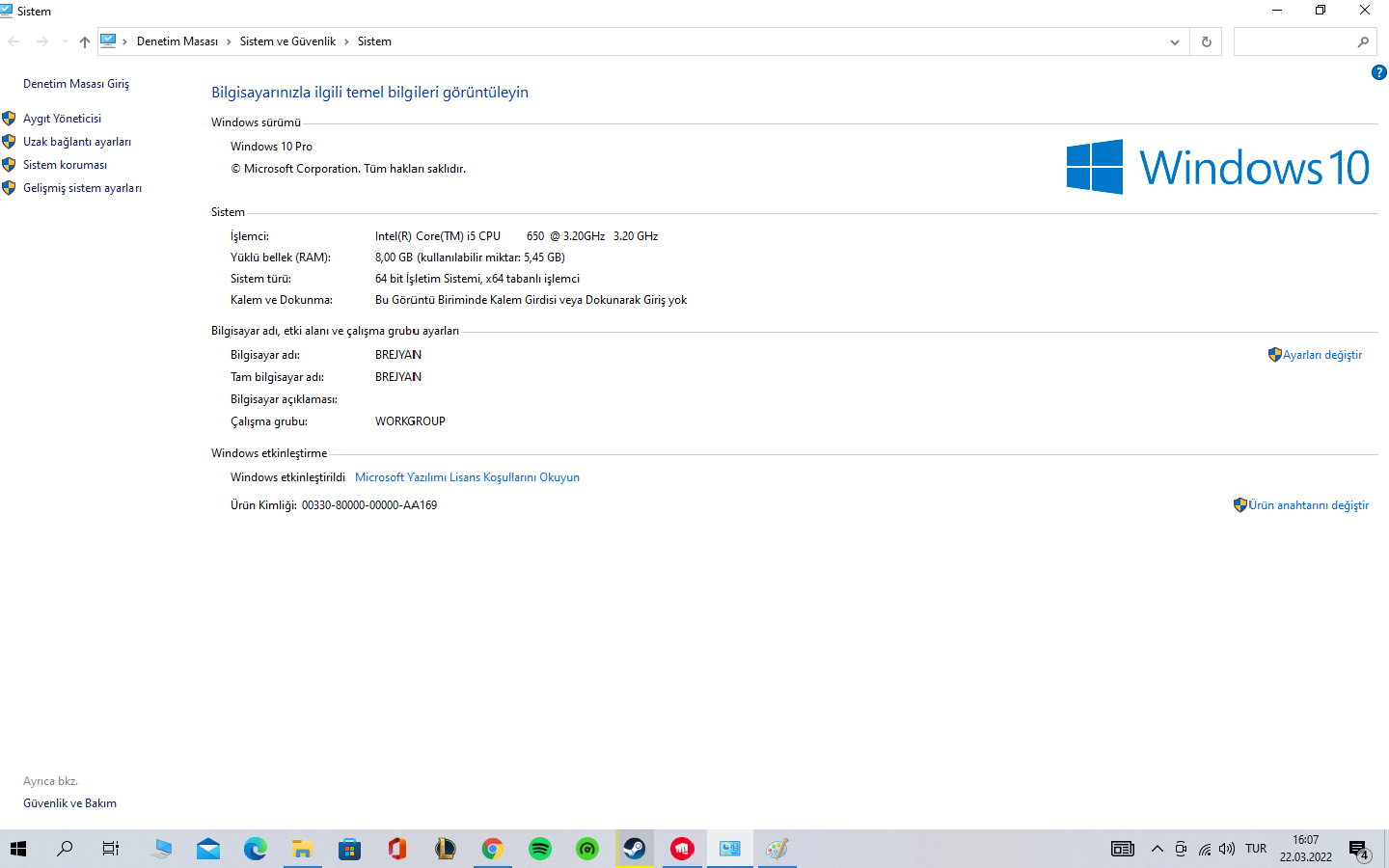Open the Windows Start menu
This screenshot has width=1389, height=868.
(x=18, y=849)
